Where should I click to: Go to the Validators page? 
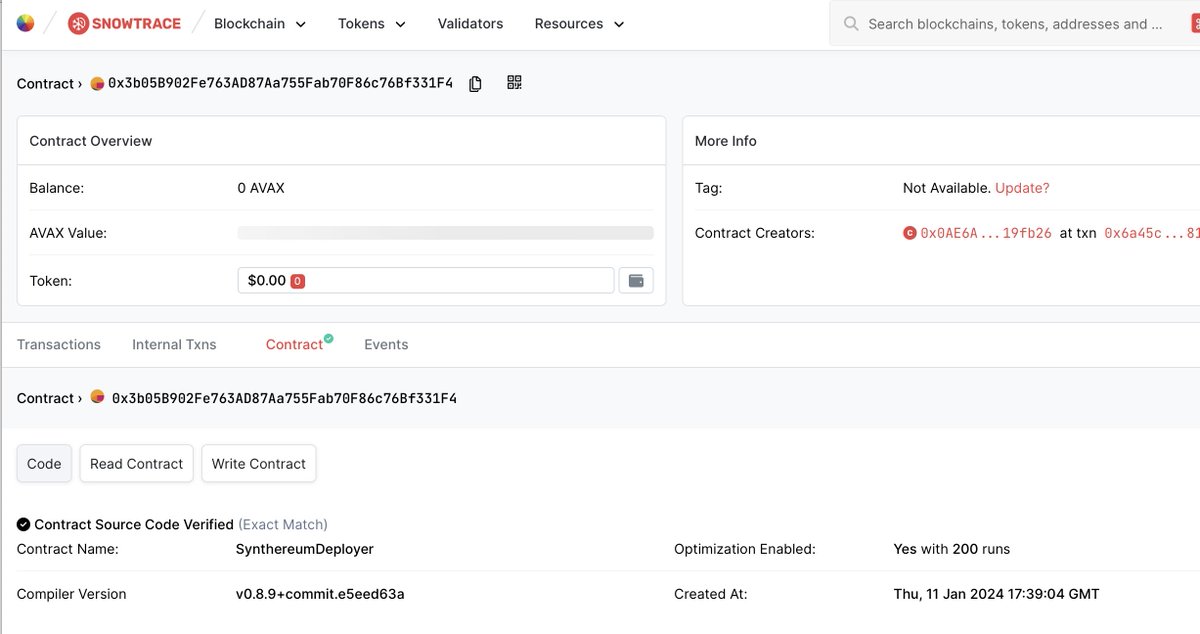point(470,23)
